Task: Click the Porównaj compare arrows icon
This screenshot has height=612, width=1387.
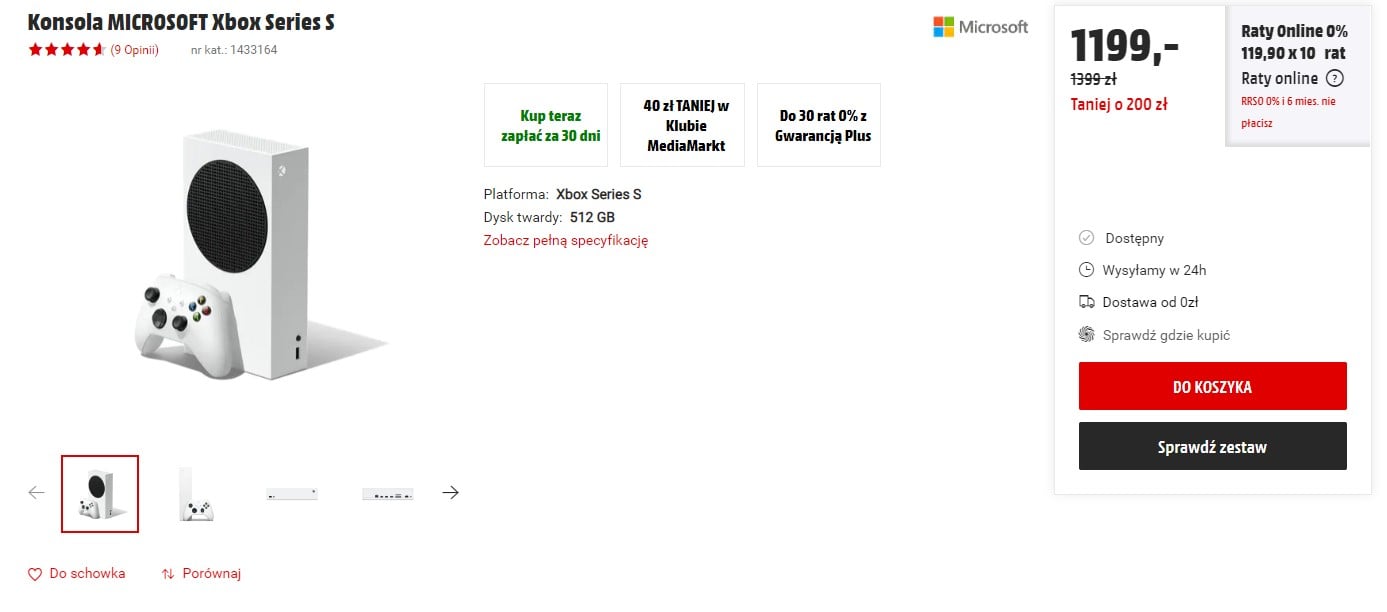Action: [168, 574]
